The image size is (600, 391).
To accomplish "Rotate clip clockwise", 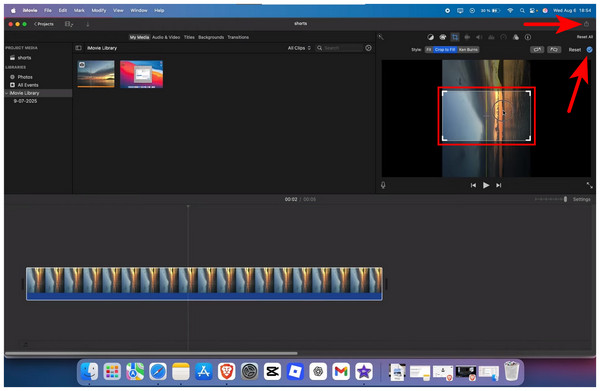I will 553,49.
